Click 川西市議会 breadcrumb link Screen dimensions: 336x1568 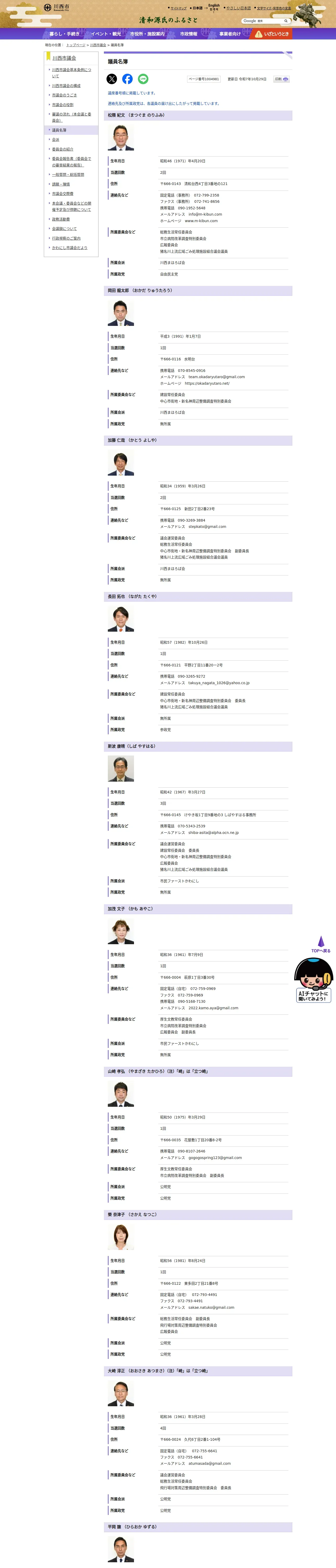pos(98,45)
